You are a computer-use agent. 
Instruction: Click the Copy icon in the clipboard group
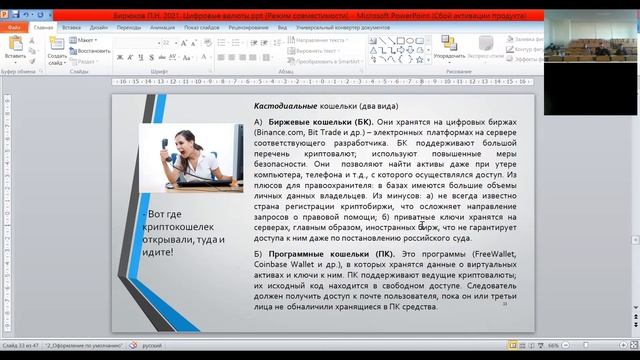[32, 51]
